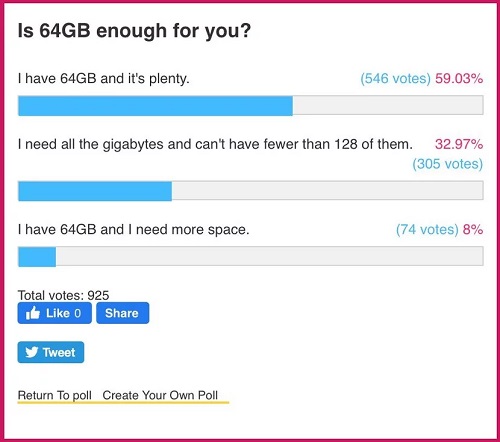Click the Total votes: 925 text
This screenshot has height=442, width=500.
pyautogui.click(x=63, y=295)
